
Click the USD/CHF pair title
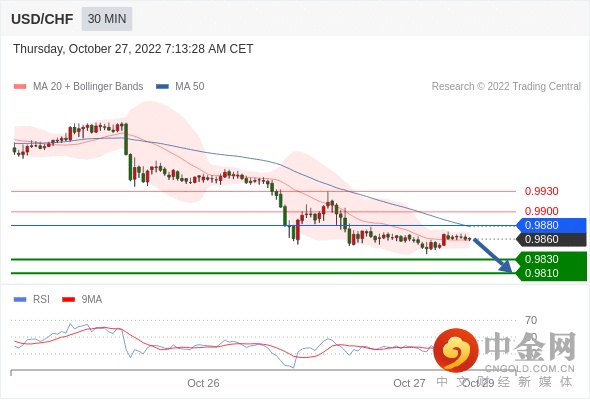(x=42, y=19)
